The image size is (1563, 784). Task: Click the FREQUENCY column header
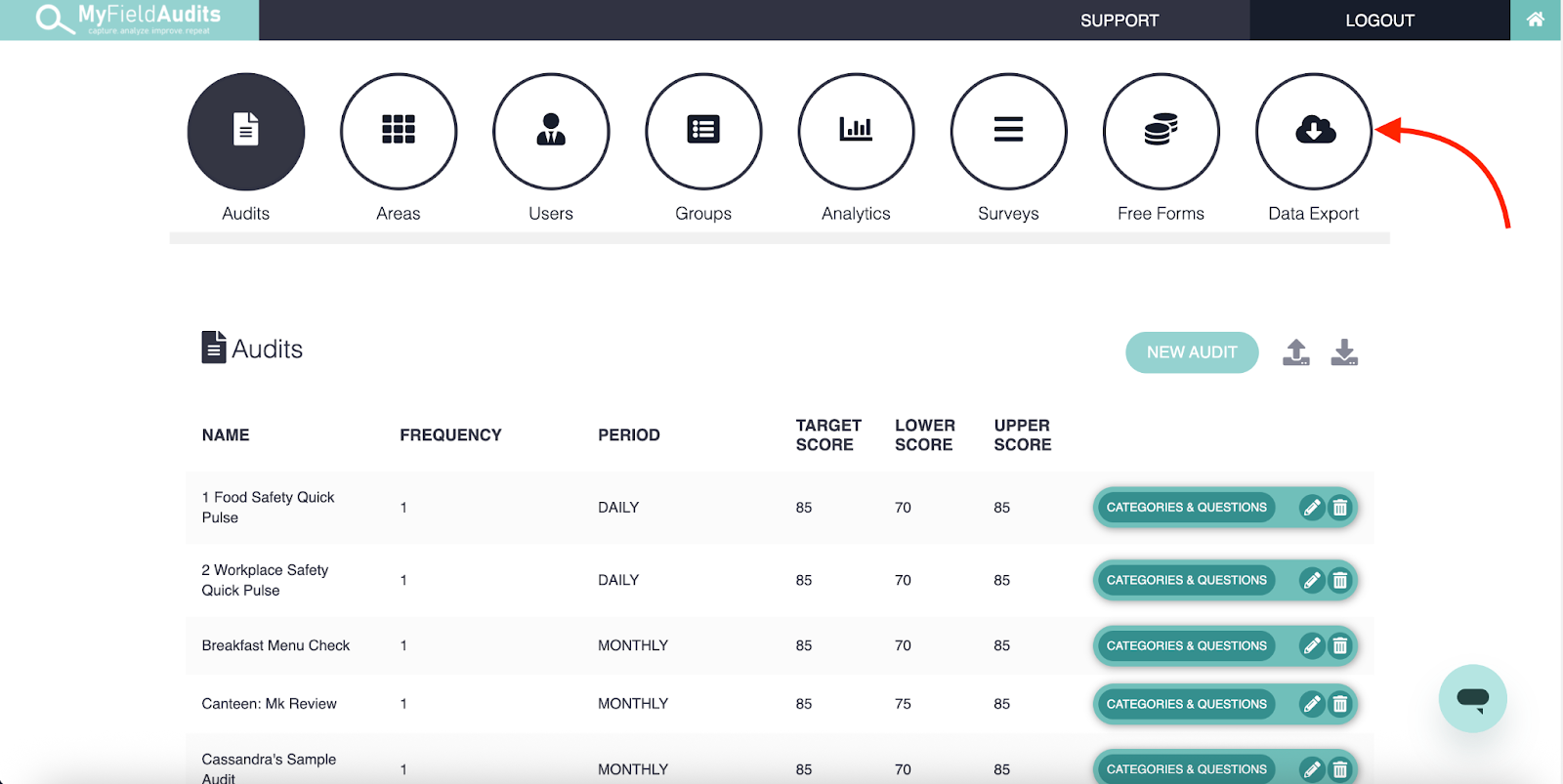coord(450,435)
